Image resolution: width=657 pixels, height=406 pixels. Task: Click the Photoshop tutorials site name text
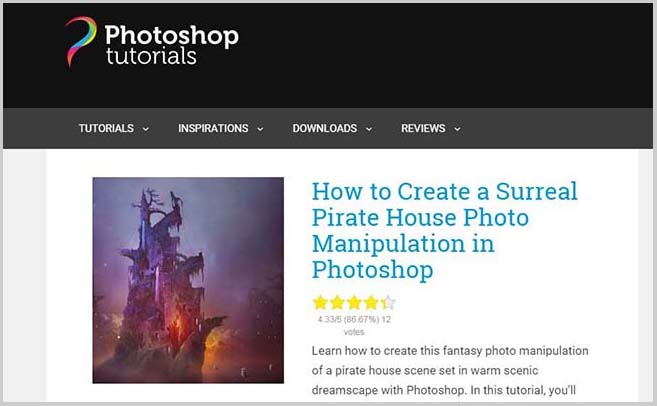click(x=172, y=44)
